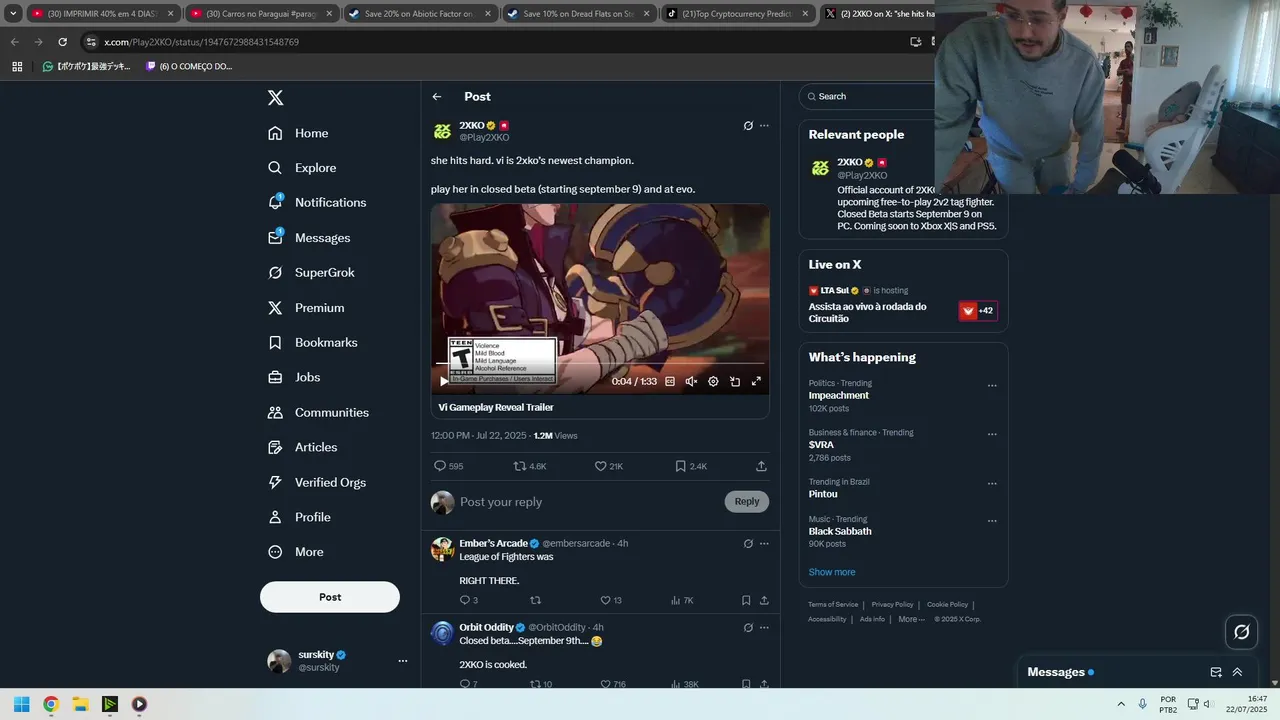Play the Vi gameplay trailer video
The image size is (1280, 720).
[444, 381]
